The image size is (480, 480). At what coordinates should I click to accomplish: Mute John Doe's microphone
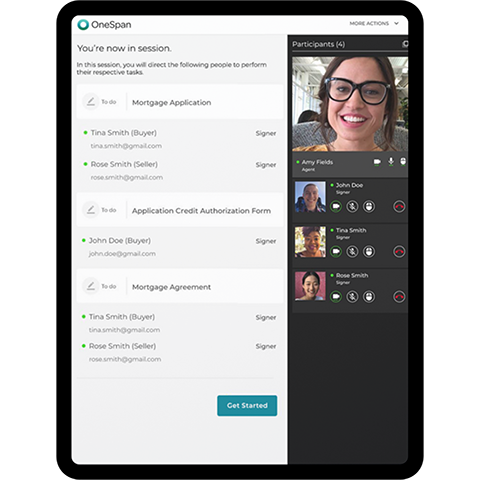click(x=352, y=207)
